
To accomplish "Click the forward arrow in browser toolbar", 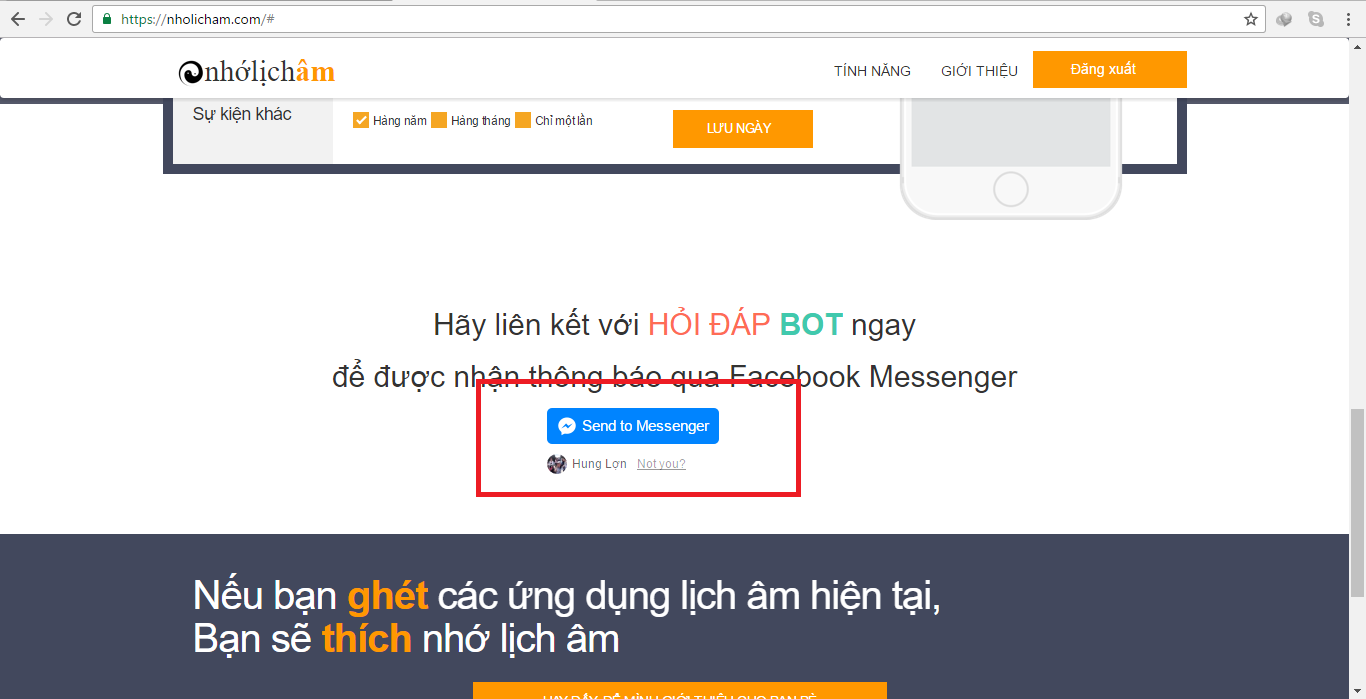I will coord(45,19).
